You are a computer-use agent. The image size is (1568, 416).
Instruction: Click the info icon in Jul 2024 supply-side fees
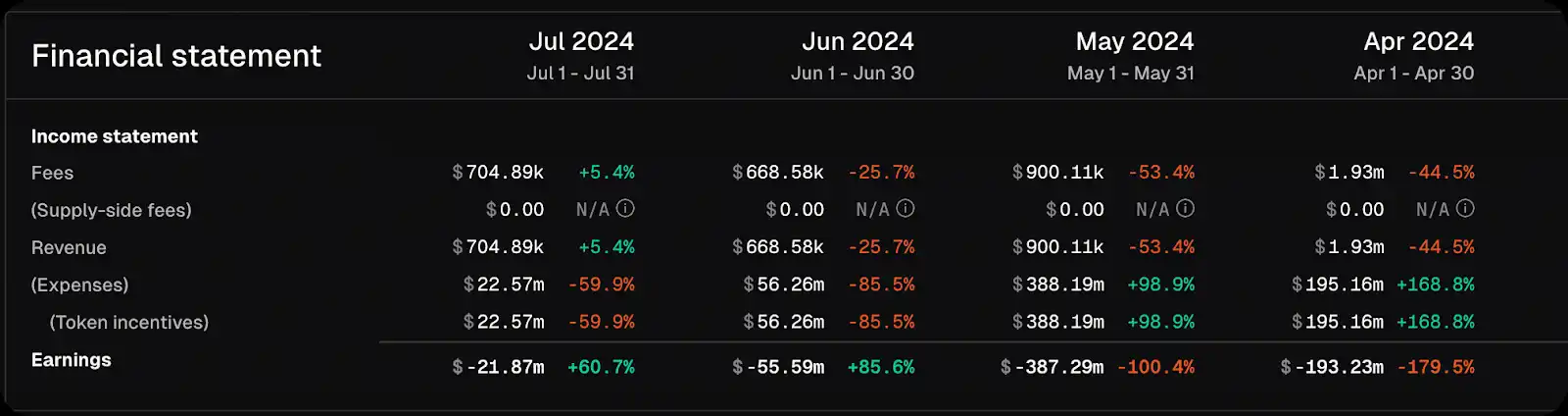click(625, 209)
